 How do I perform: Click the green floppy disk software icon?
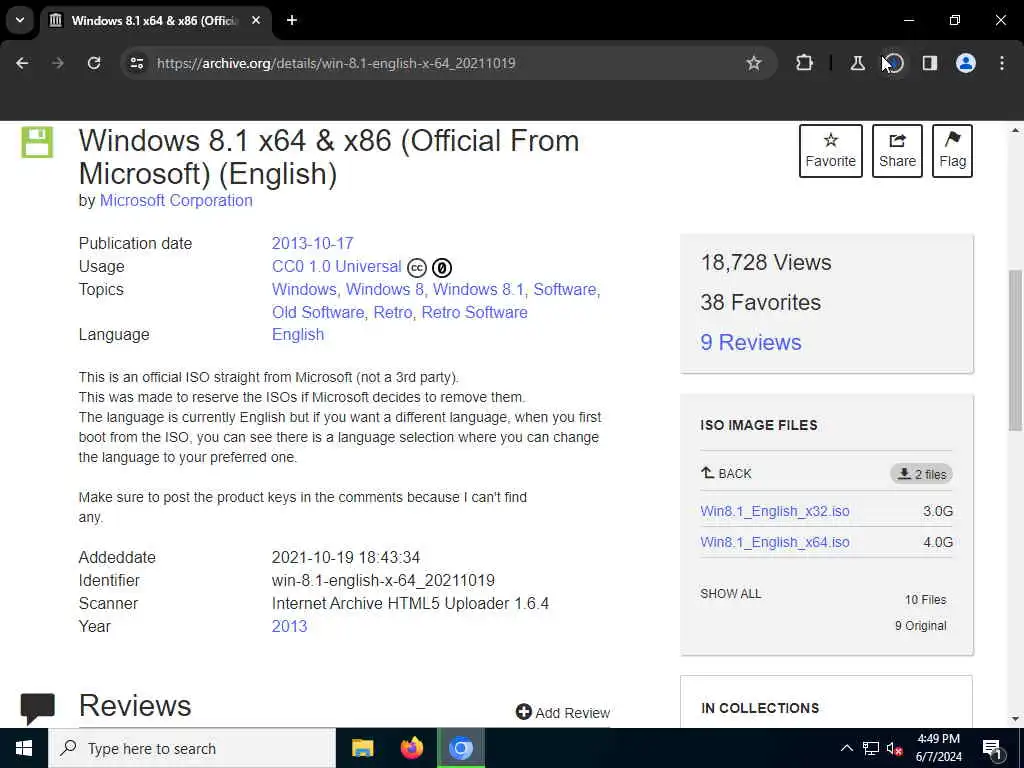(37, 142)
